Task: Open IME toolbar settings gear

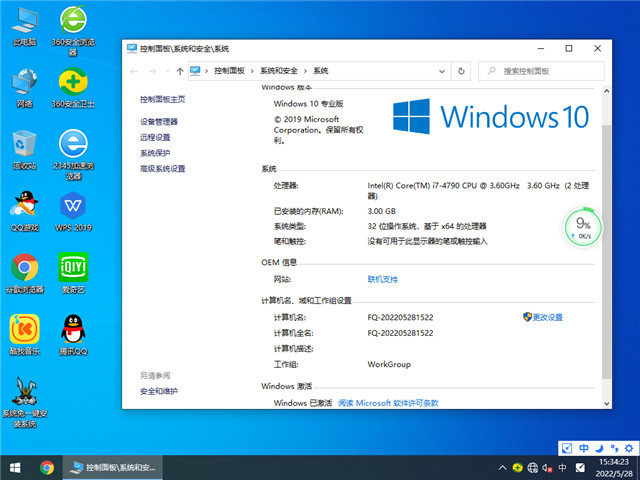Action: point(629,448)
